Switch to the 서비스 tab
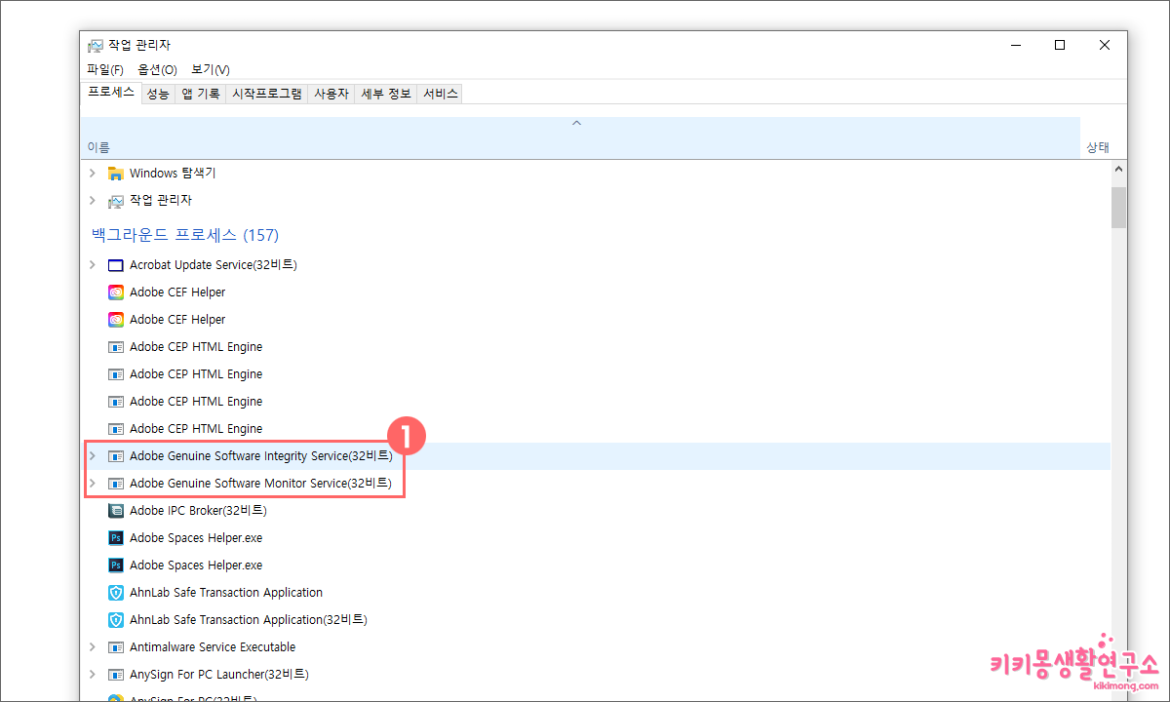1170x702 pixels. click(440, 93)
